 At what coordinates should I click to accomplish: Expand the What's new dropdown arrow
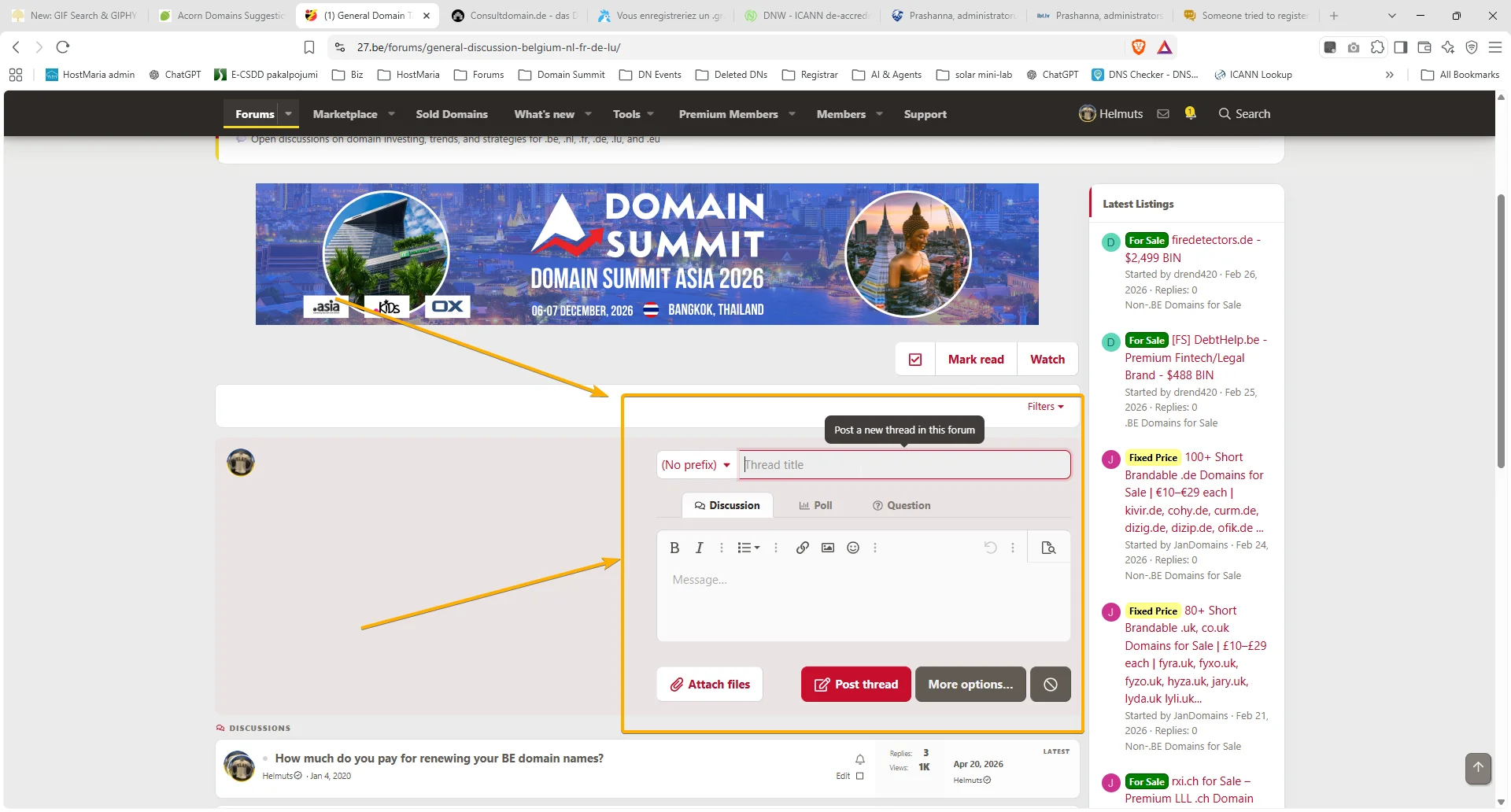(588, 114)
